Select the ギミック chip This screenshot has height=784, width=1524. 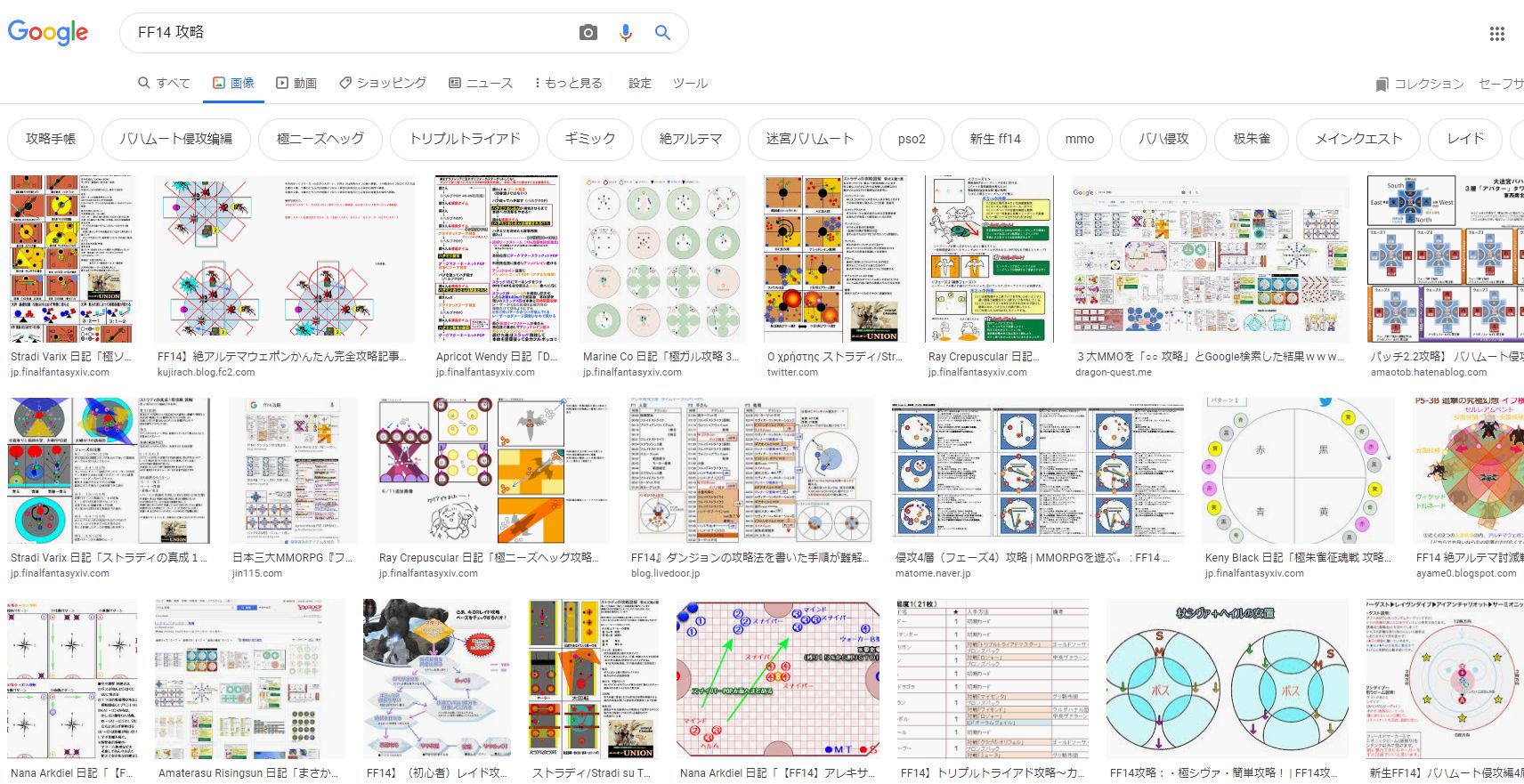590,139
